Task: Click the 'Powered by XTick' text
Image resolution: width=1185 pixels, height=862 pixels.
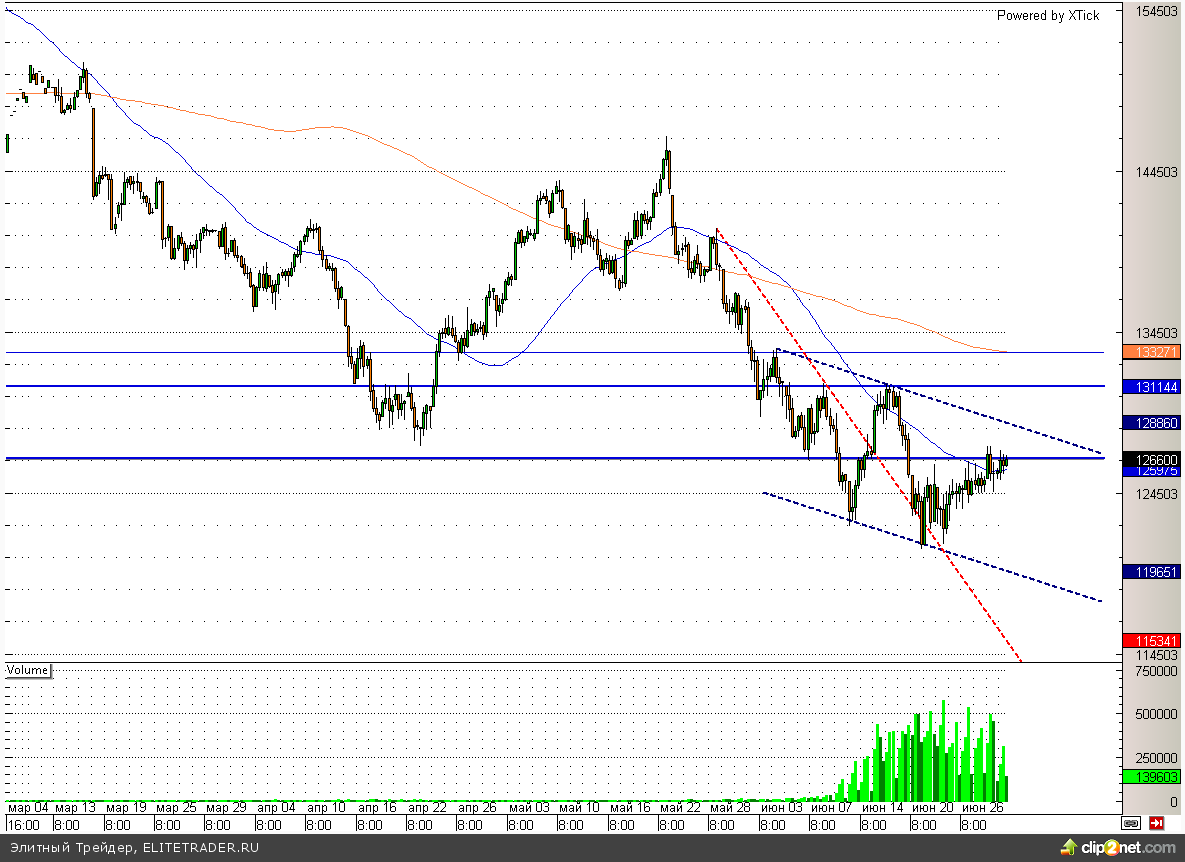Action: (1048, 16)
